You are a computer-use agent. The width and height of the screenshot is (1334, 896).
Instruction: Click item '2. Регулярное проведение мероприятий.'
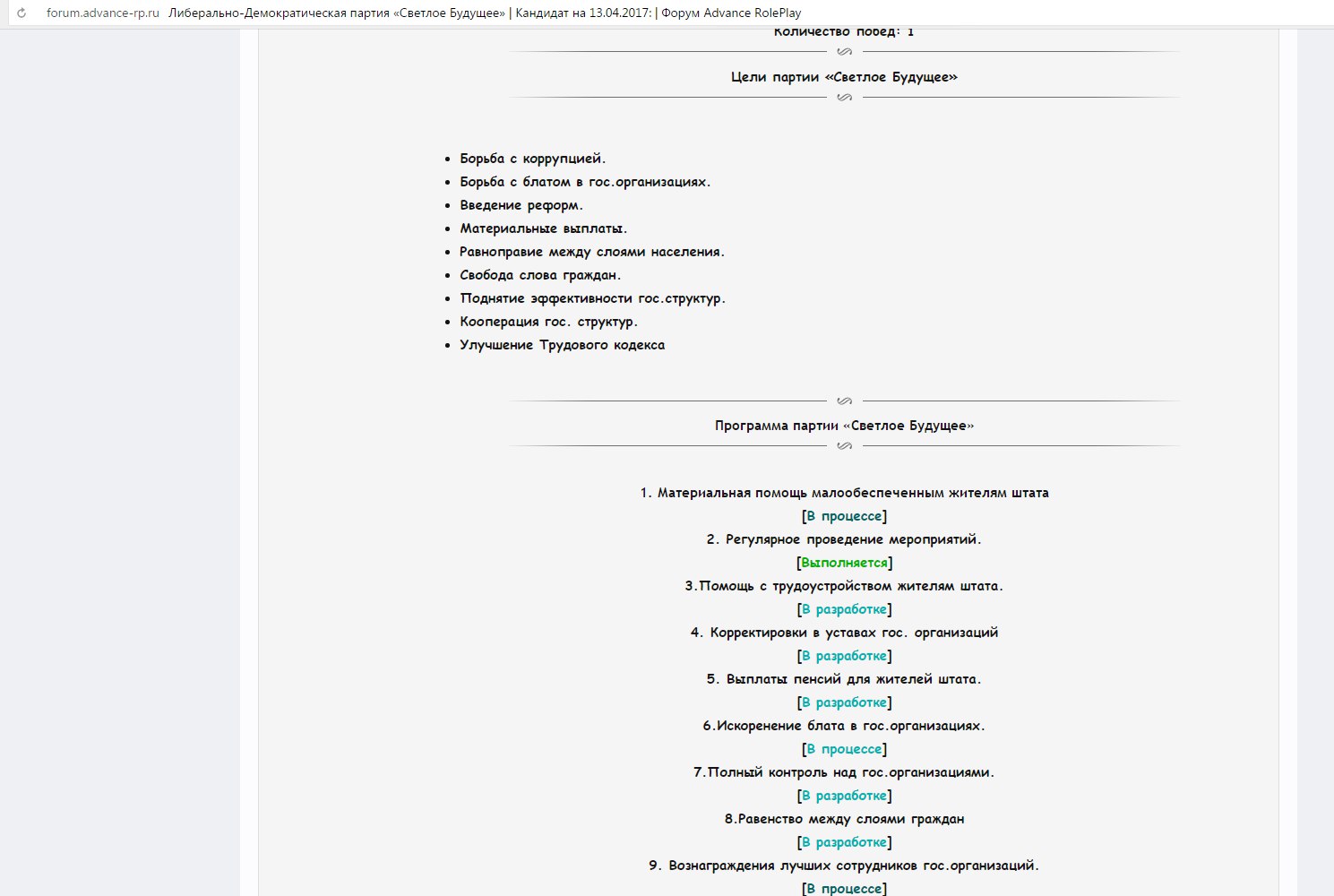(x=844, y=539)
